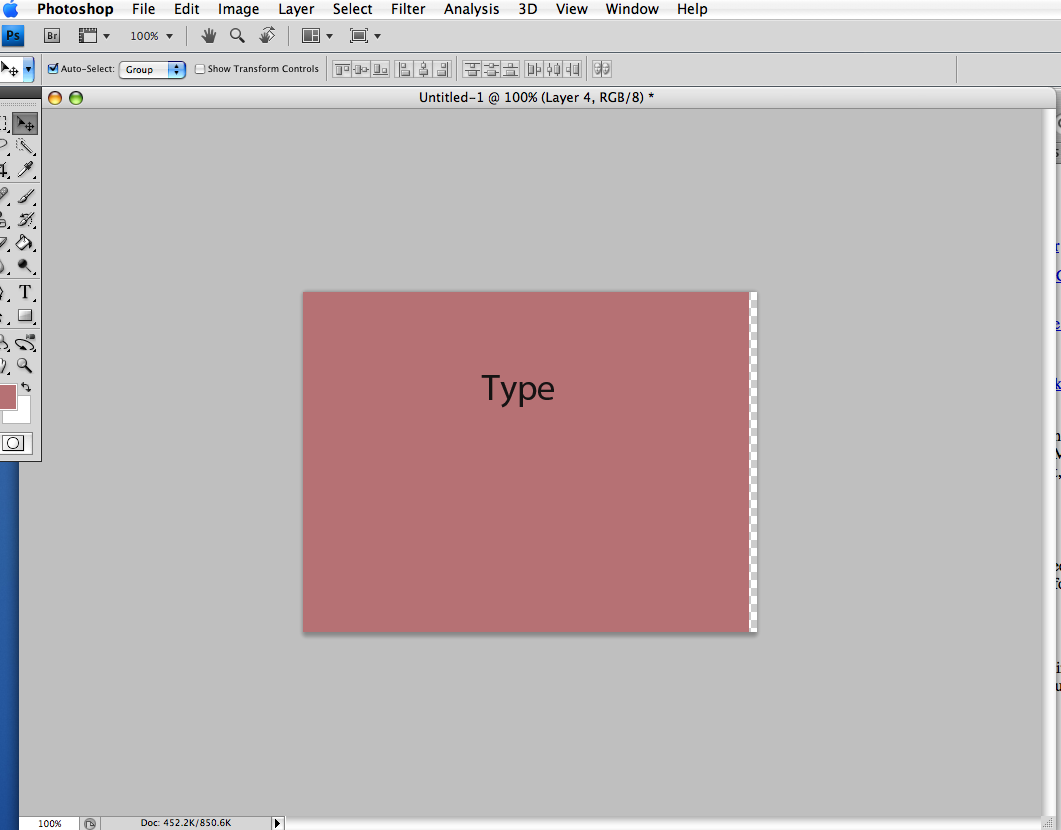Image resolution: width=1061 pixels, height=830 pixels.
Task: Open the Filter menu
Action: [x=408, y=9]
